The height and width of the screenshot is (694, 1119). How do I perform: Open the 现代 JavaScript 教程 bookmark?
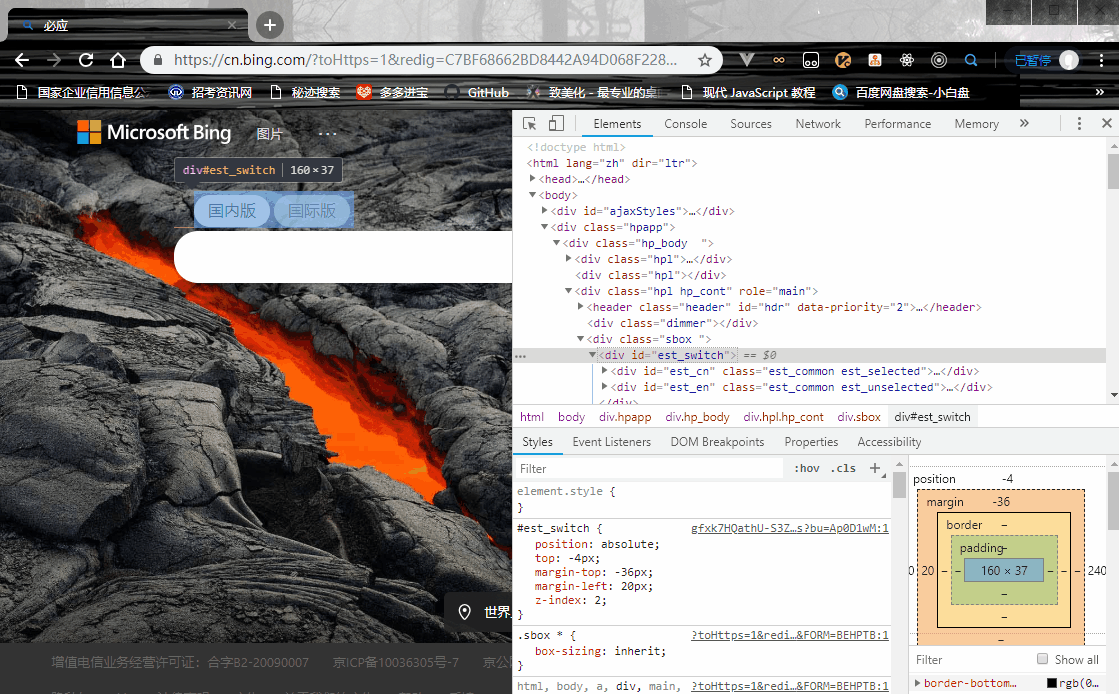pyautogui.click(x=748, y=92)
